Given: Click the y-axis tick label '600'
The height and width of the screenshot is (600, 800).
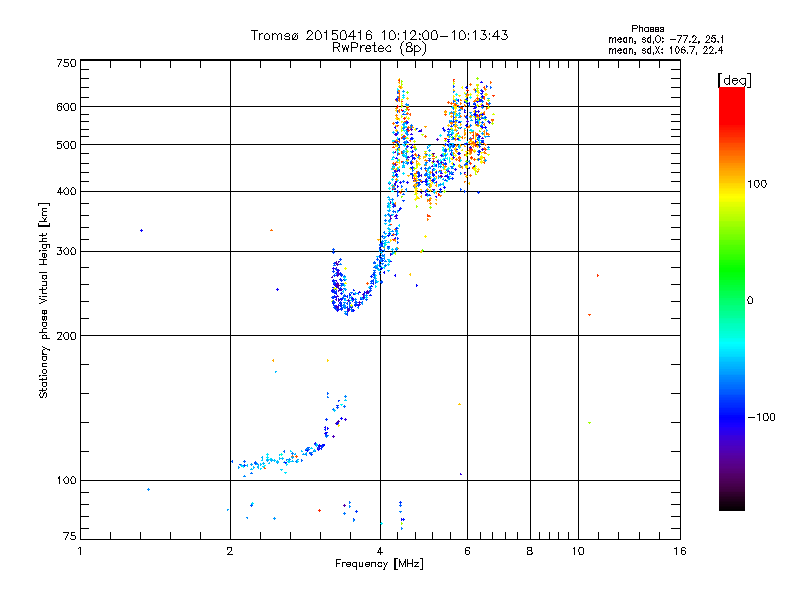Looking at the screenshot, I should click(66, 107).
